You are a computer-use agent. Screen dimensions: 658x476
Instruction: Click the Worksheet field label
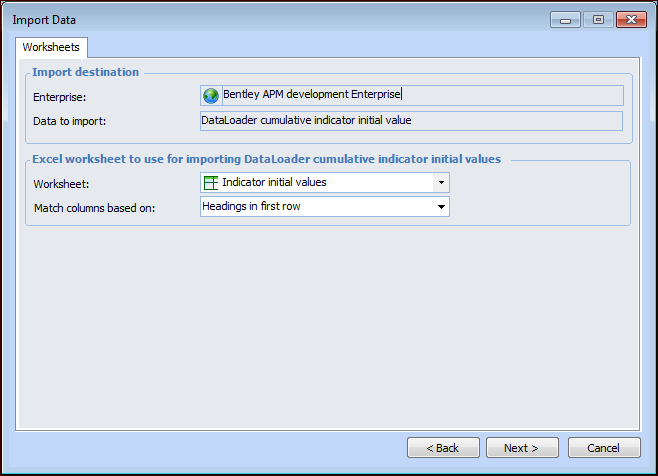62,183
